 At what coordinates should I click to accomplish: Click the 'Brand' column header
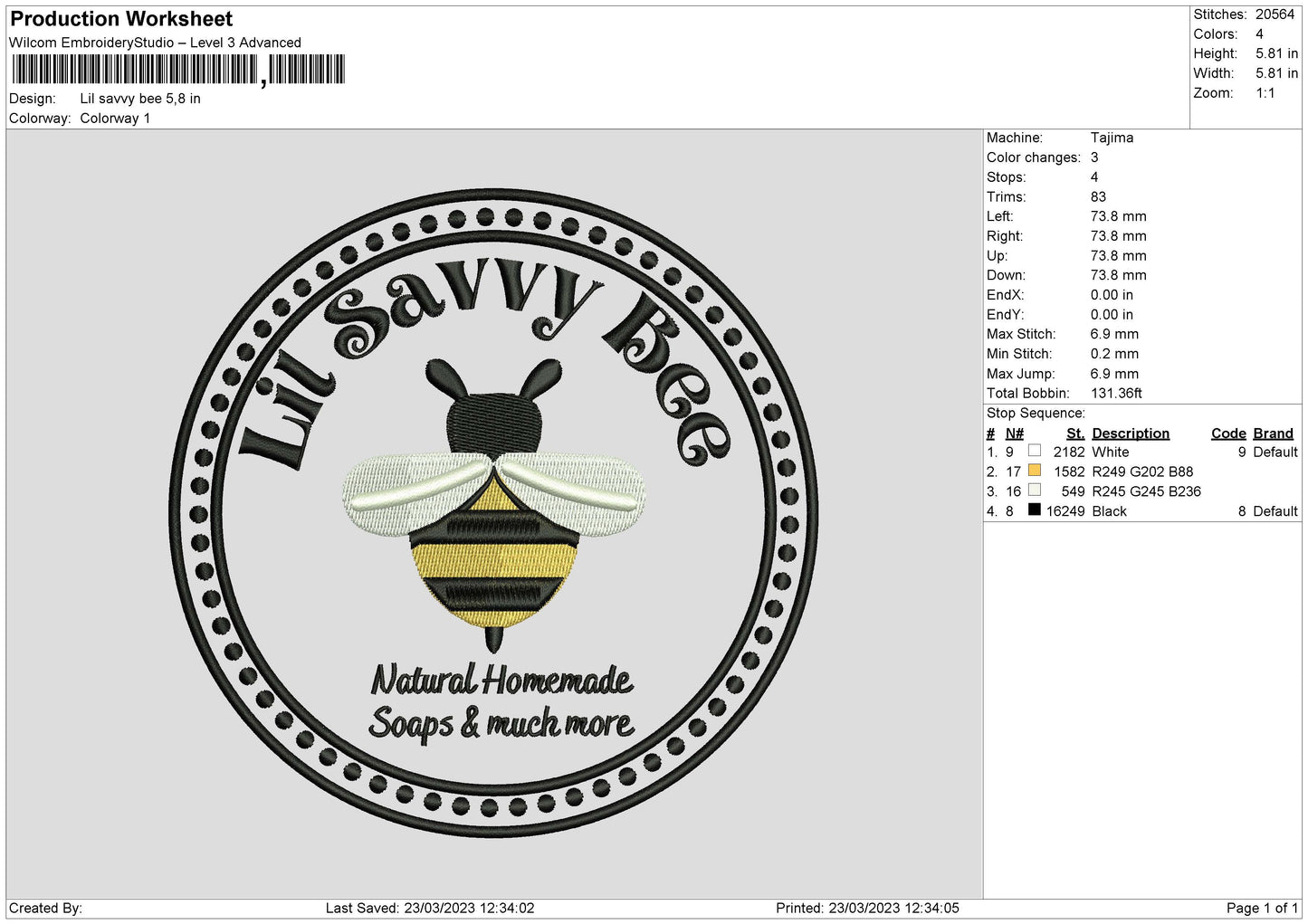click(x=1275, y=433)
